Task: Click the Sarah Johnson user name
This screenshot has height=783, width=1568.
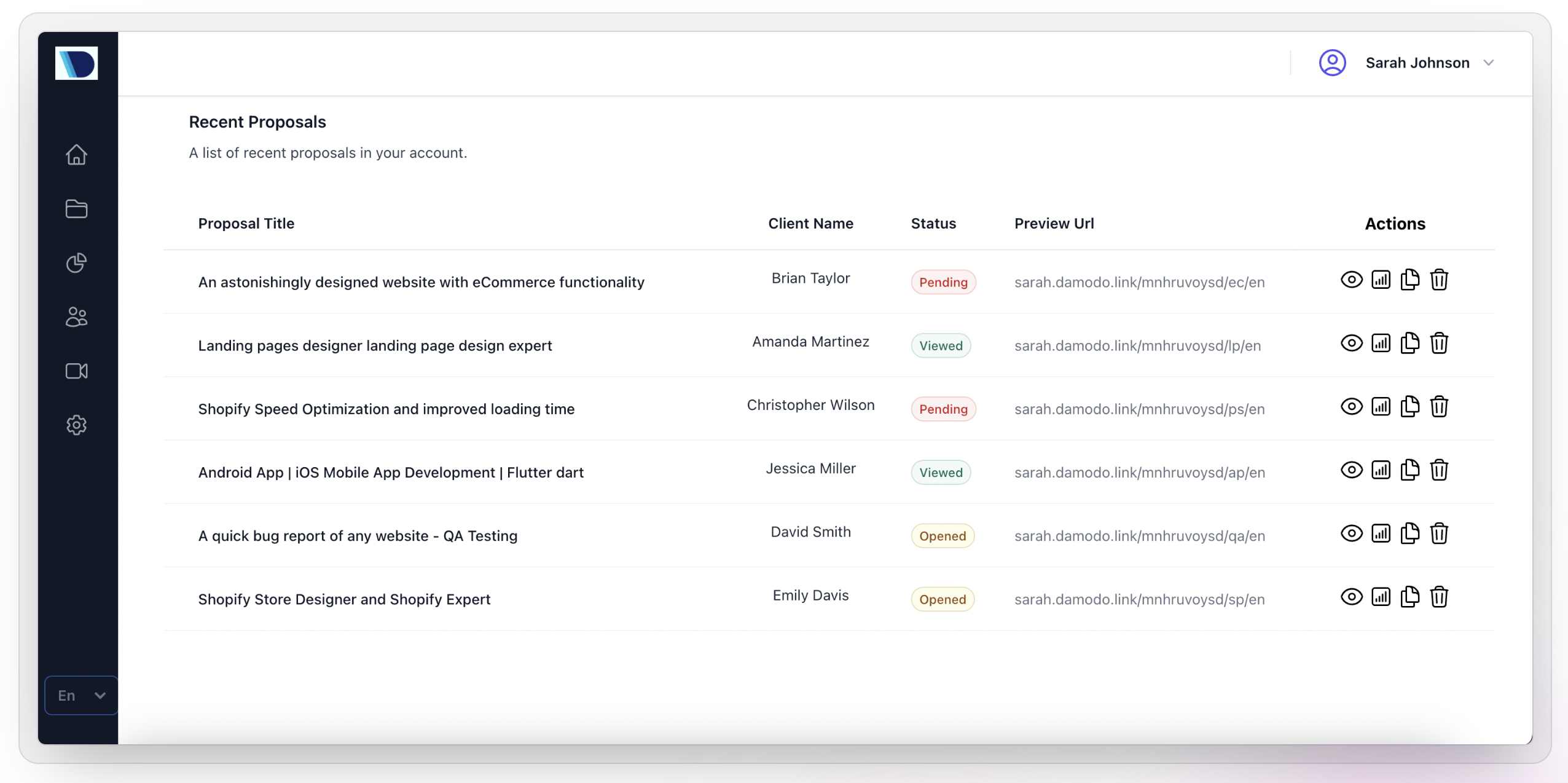Action: [x=1417, y=63]
